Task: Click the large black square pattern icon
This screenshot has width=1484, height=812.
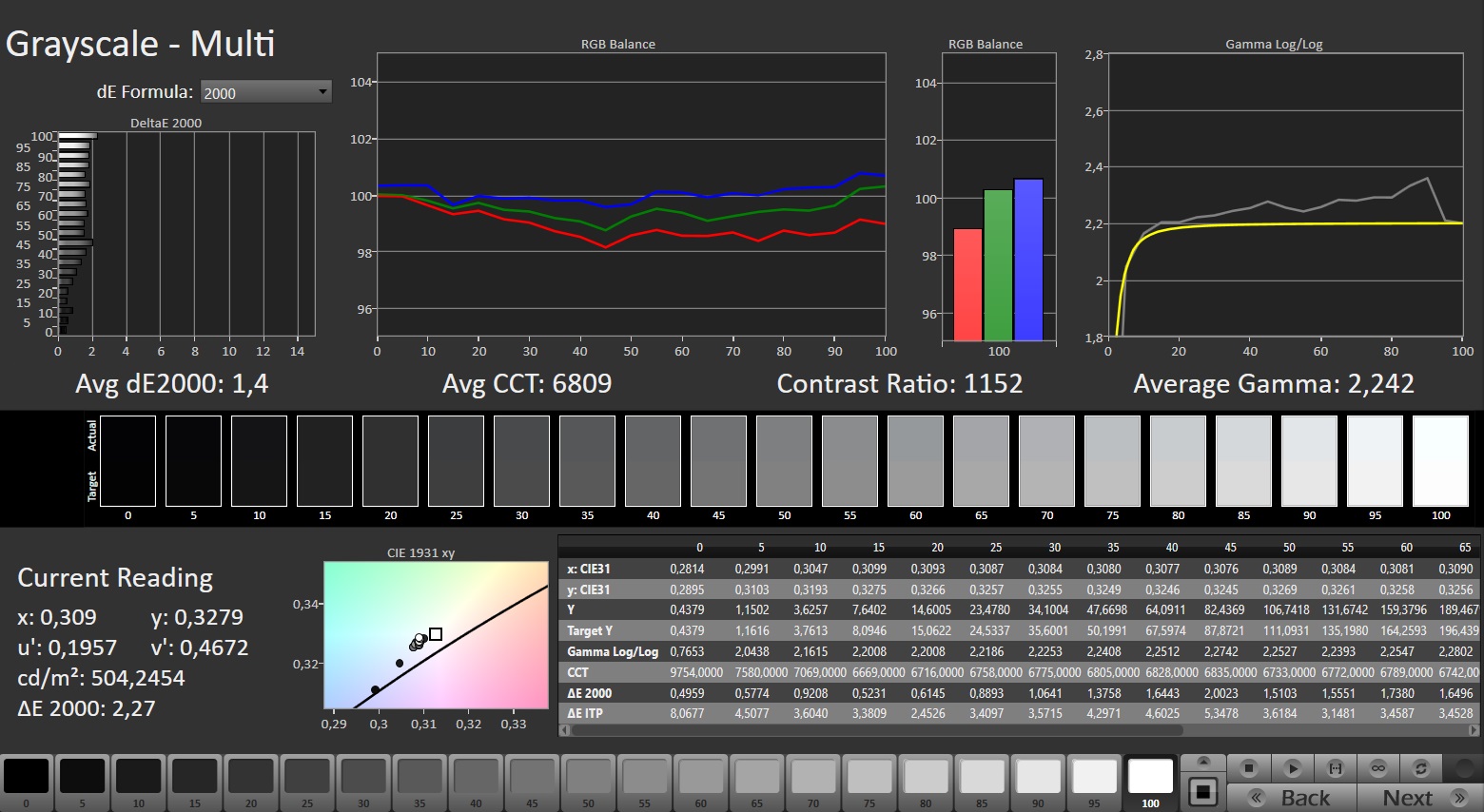Action: pyautogui.click(x=1203, y=791)
